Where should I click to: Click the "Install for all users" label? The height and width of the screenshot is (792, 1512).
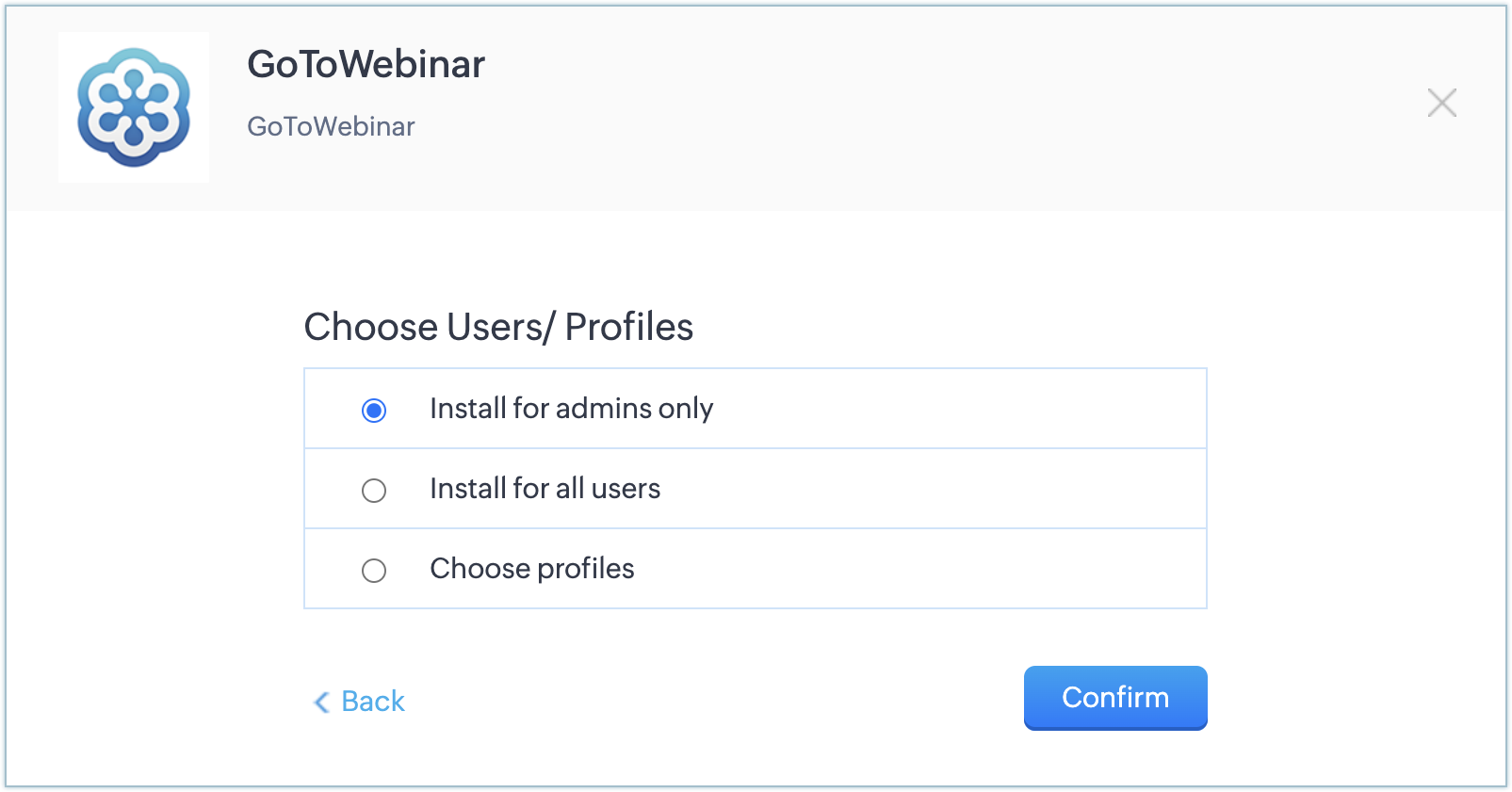coord(545,489)
